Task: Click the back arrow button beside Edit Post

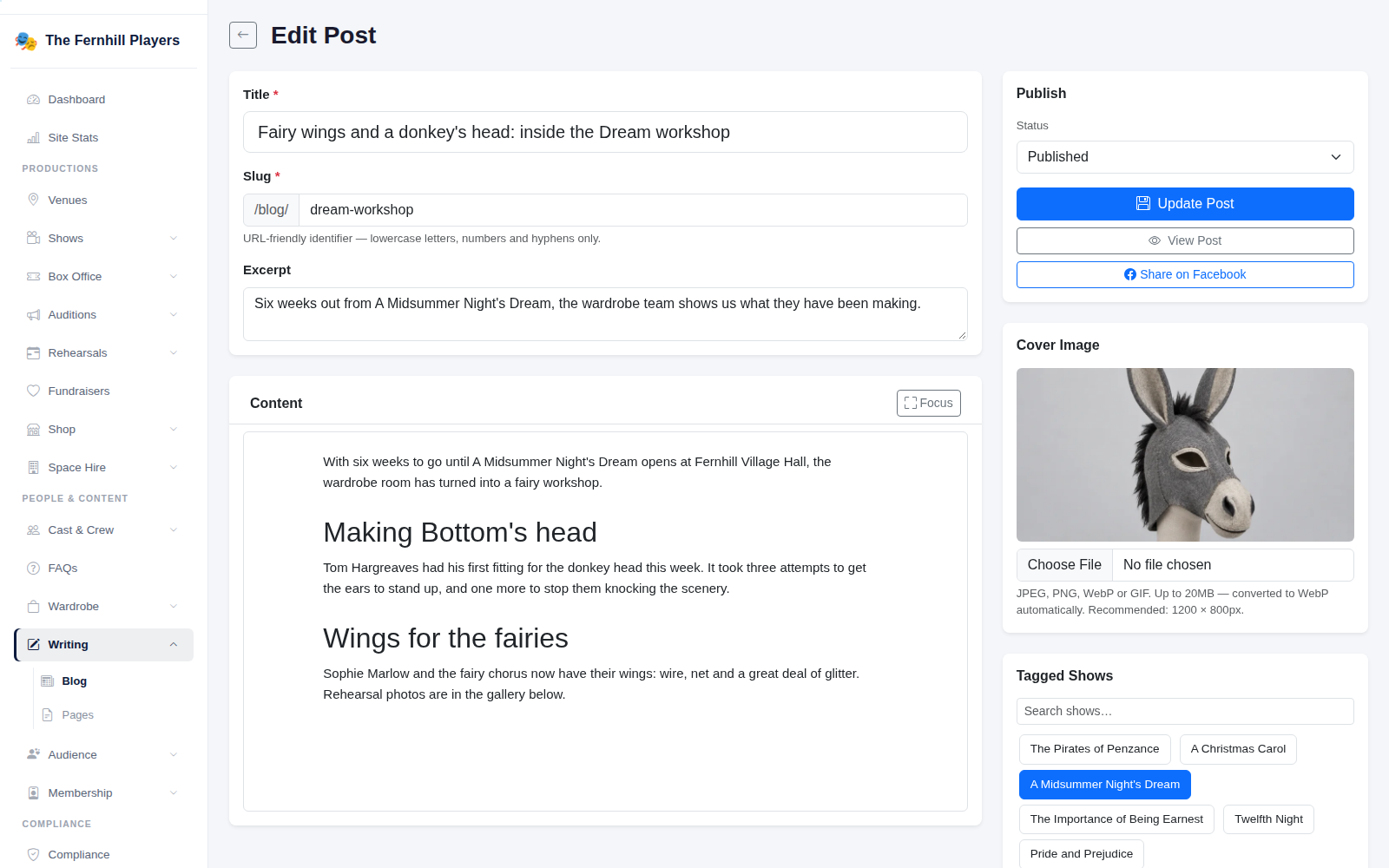Action: click(243, 35)
